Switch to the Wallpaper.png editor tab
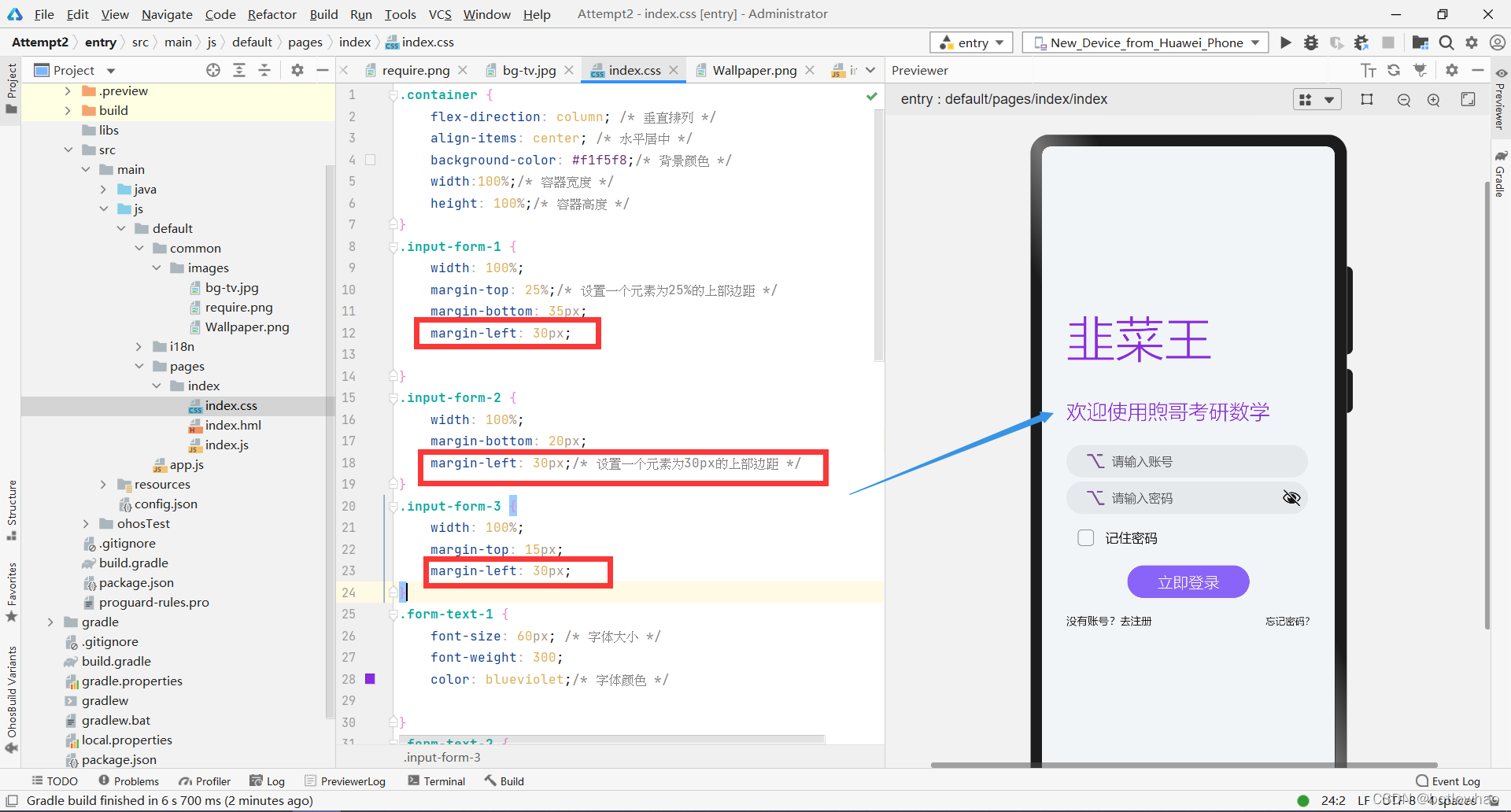Screen dimensions: 1511x812 coord(754,70)
